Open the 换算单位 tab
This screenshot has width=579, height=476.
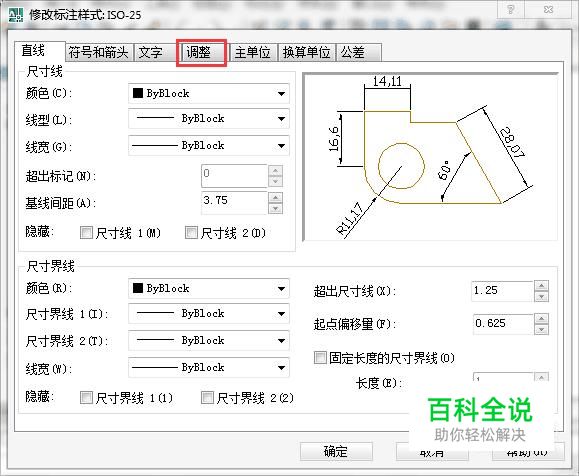coord(306,52)
